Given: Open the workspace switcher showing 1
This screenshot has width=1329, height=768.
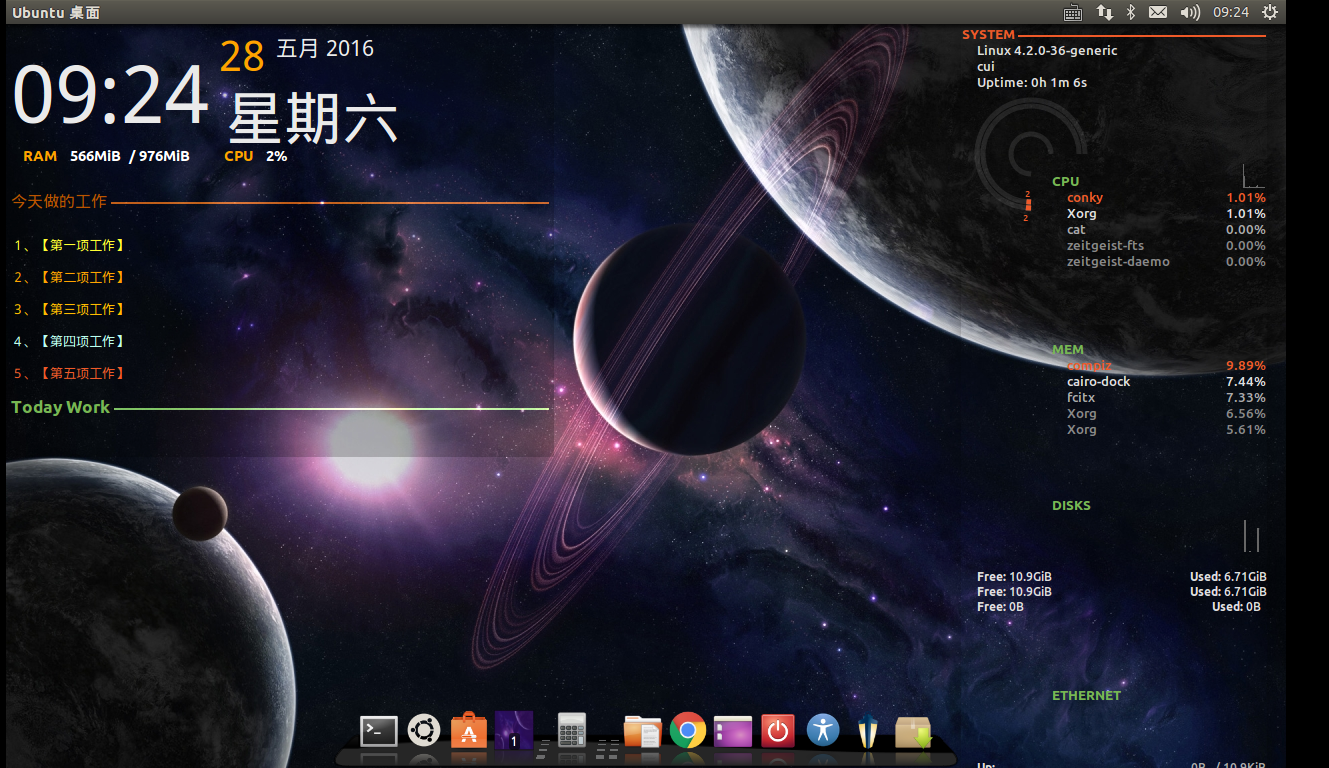Looking at the screenshot, I should [x=514, y=730].
